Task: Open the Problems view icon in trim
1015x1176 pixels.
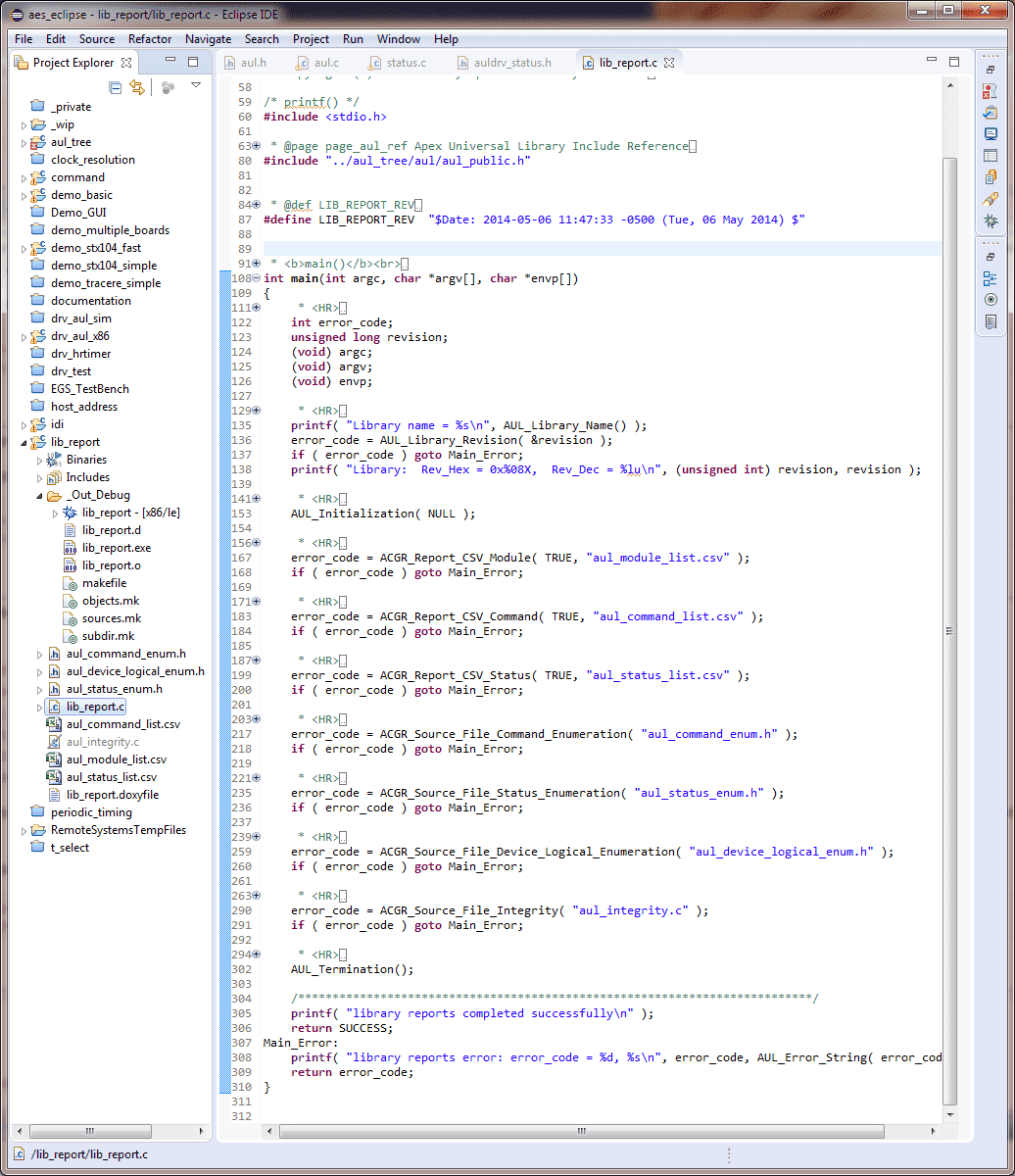Action: tap(991, 91)
